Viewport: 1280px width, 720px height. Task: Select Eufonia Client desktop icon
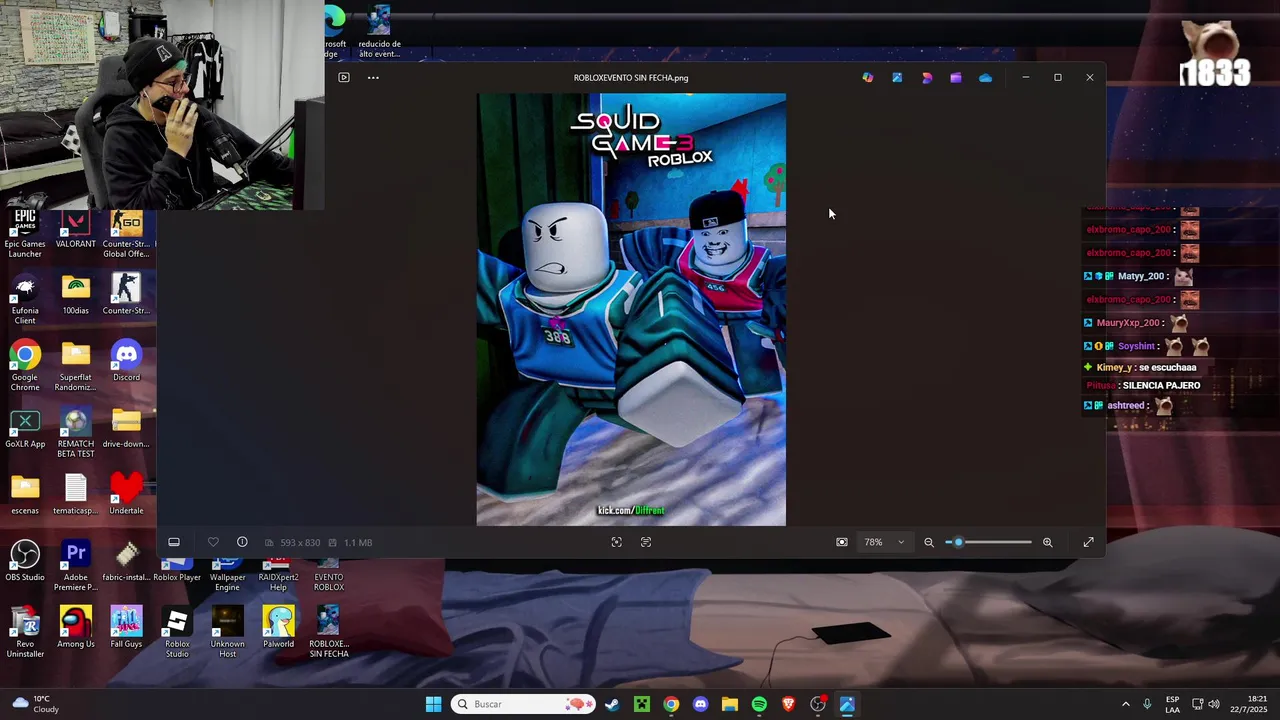click(x=25, y=300)
